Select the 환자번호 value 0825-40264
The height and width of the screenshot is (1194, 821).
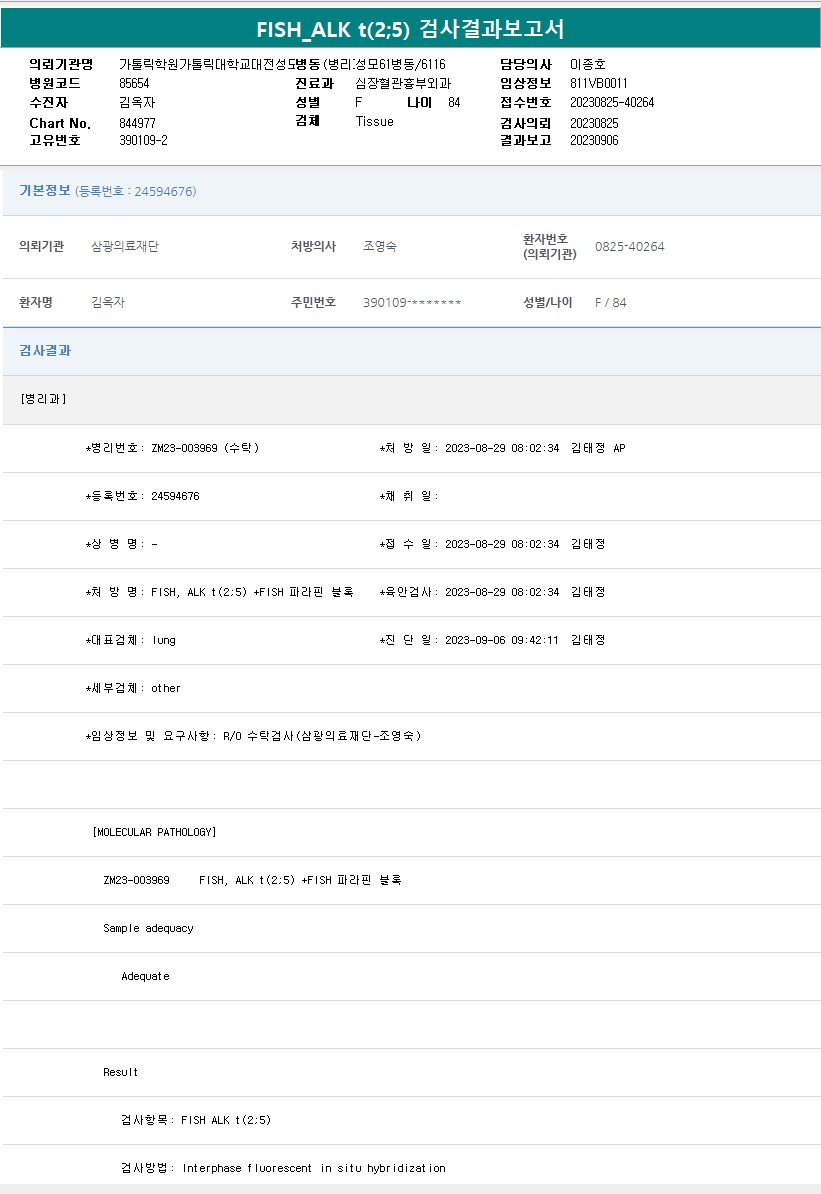coord(629,247)
